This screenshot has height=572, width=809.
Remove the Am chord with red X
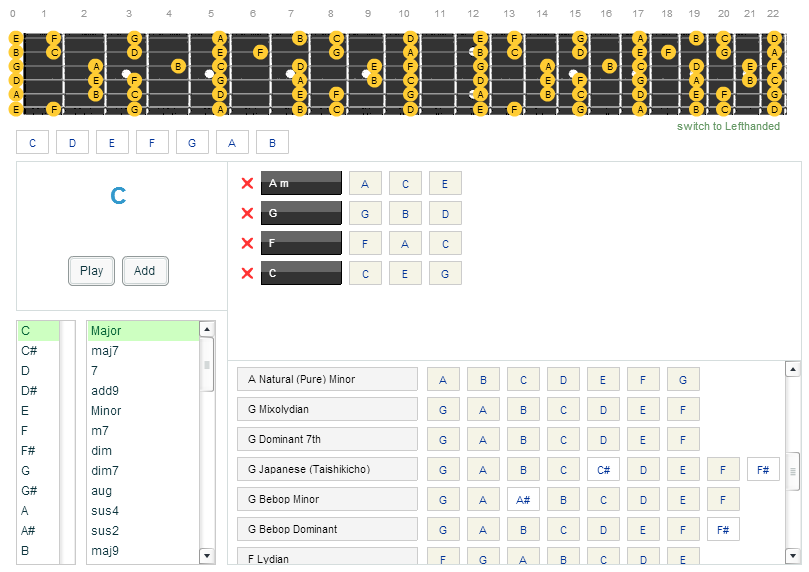[247, 183]
